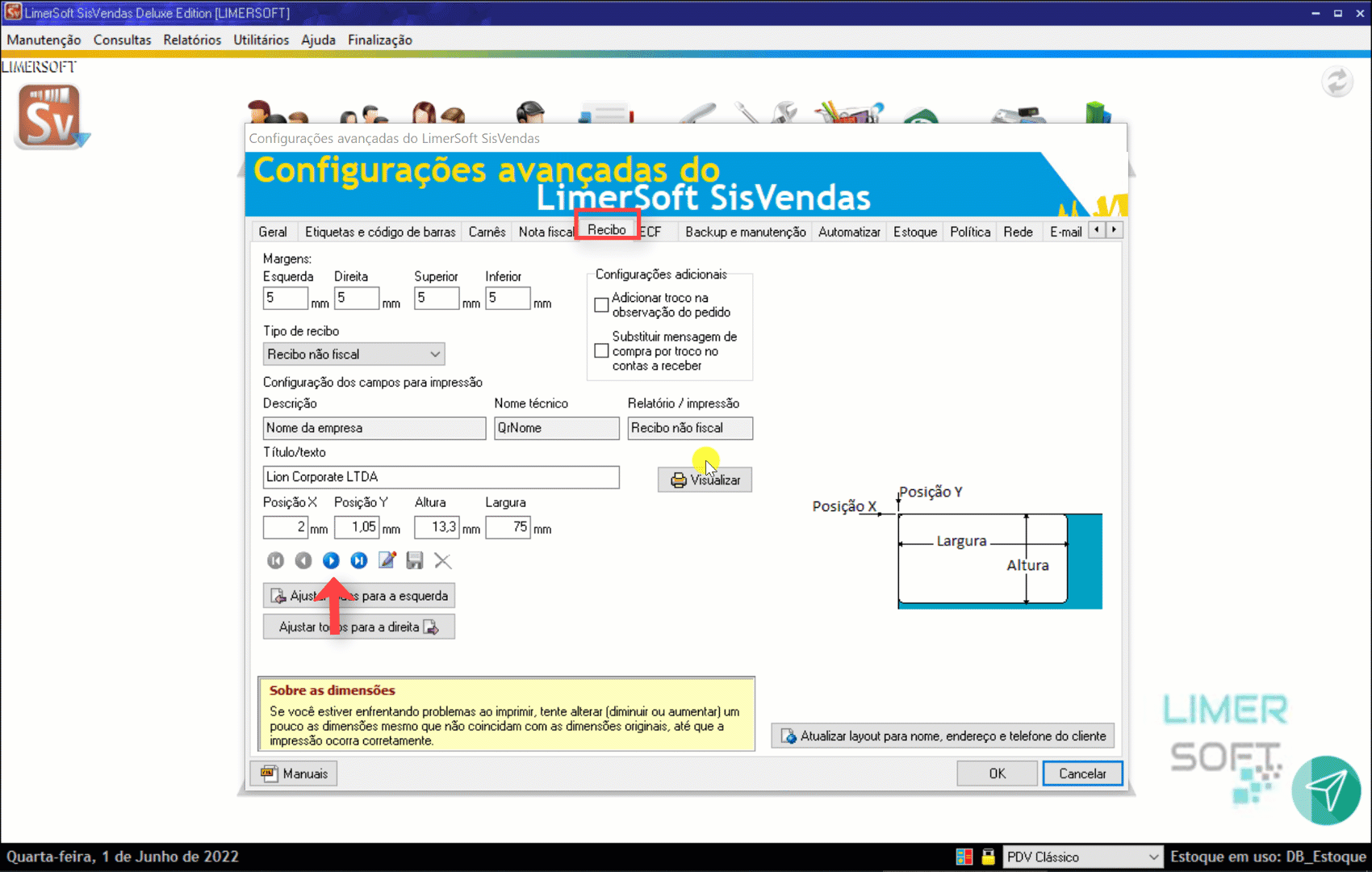Click the Largura value field
Screen dimensions: 1372x872
508,527
